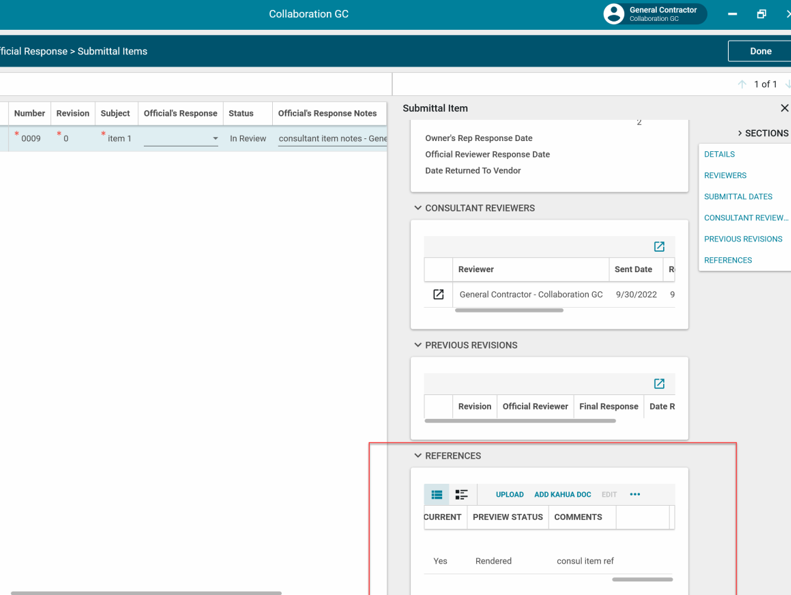Collapse the References section
Viewport: 791px width, 595px height.
tap(418, 456)
